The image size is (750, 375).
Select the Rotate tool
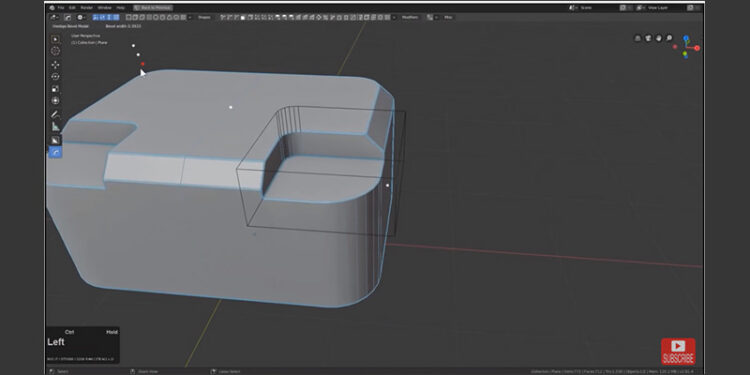[x=55, y=77]
